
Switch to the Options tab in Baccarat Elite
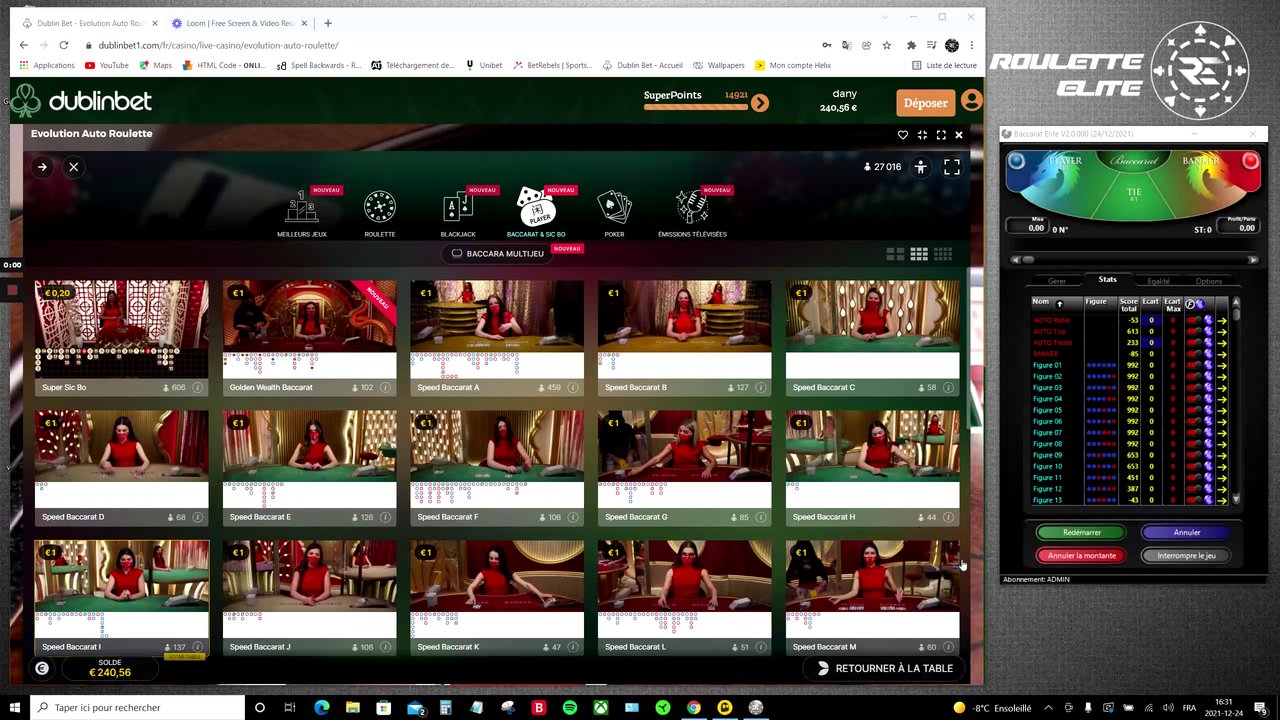point(1208,281)
